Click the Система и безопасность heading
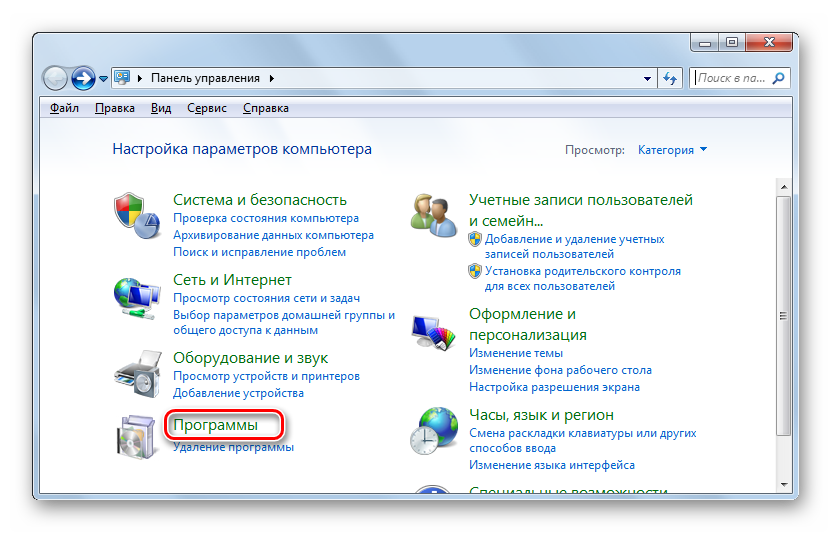 [259, 200]
